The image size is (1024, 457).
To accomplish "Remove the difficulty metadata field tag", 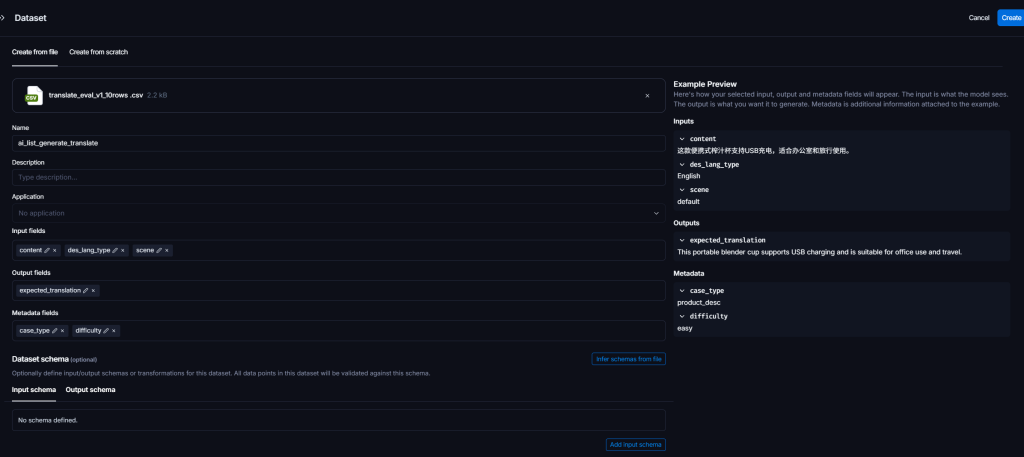I will tap(114, 330).
